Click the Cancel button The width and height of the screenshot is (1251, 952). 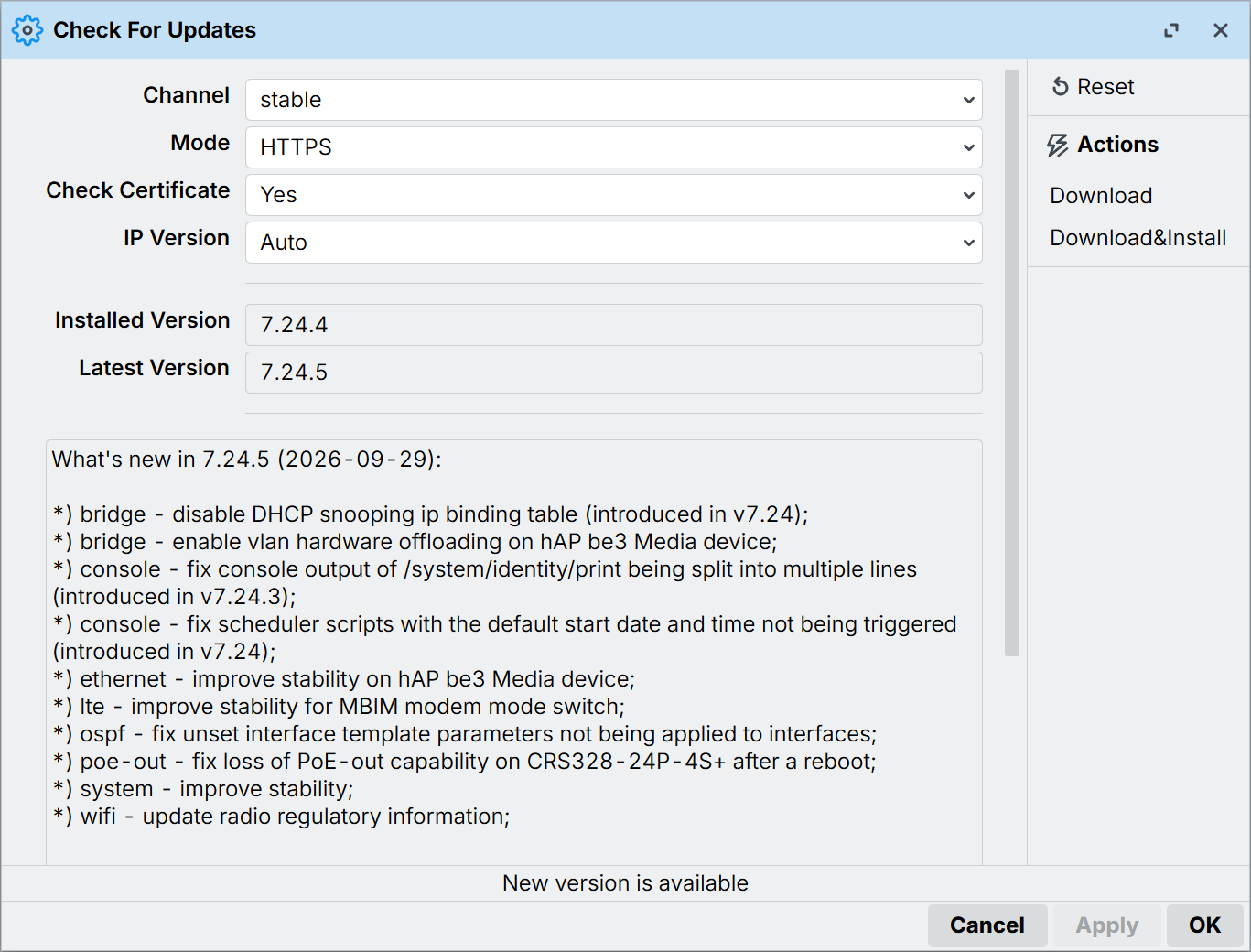987,925
